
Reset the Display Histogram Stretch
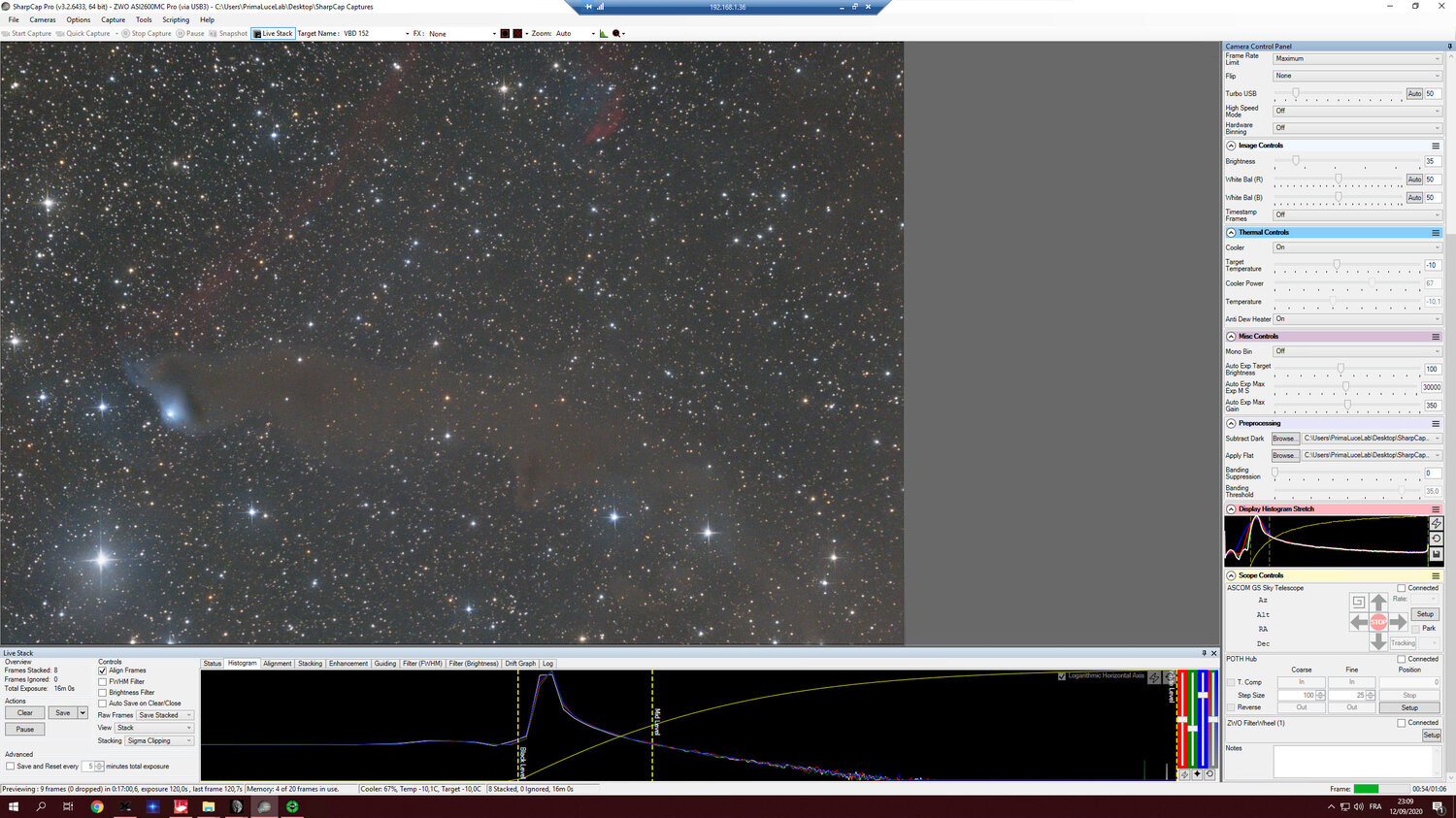1437,539
